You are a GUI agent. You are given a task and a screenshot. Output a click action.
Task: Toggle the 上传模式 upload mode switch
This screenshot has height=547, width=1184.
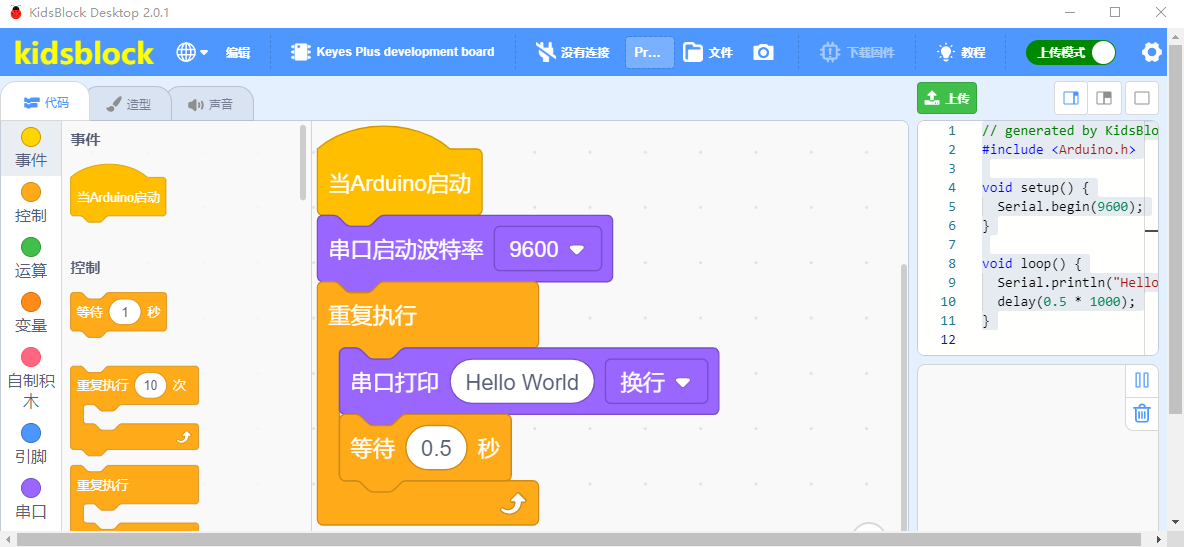coord(1070,52)
